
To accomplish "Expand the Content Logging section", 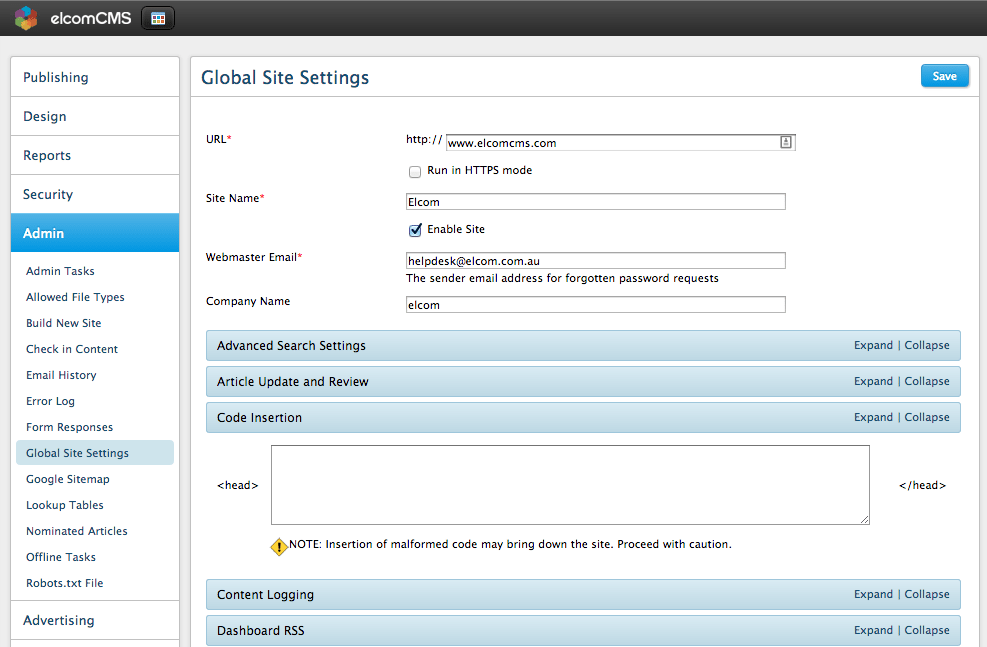I will pyautogui.click(x=872, y=594).
